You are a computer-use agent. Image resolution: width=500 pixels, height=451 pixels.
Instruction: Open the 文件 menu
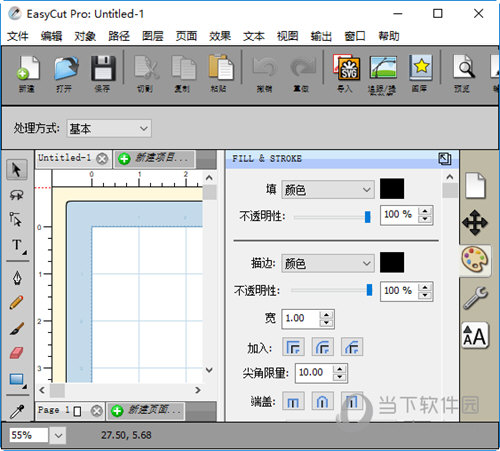(17, 36)
